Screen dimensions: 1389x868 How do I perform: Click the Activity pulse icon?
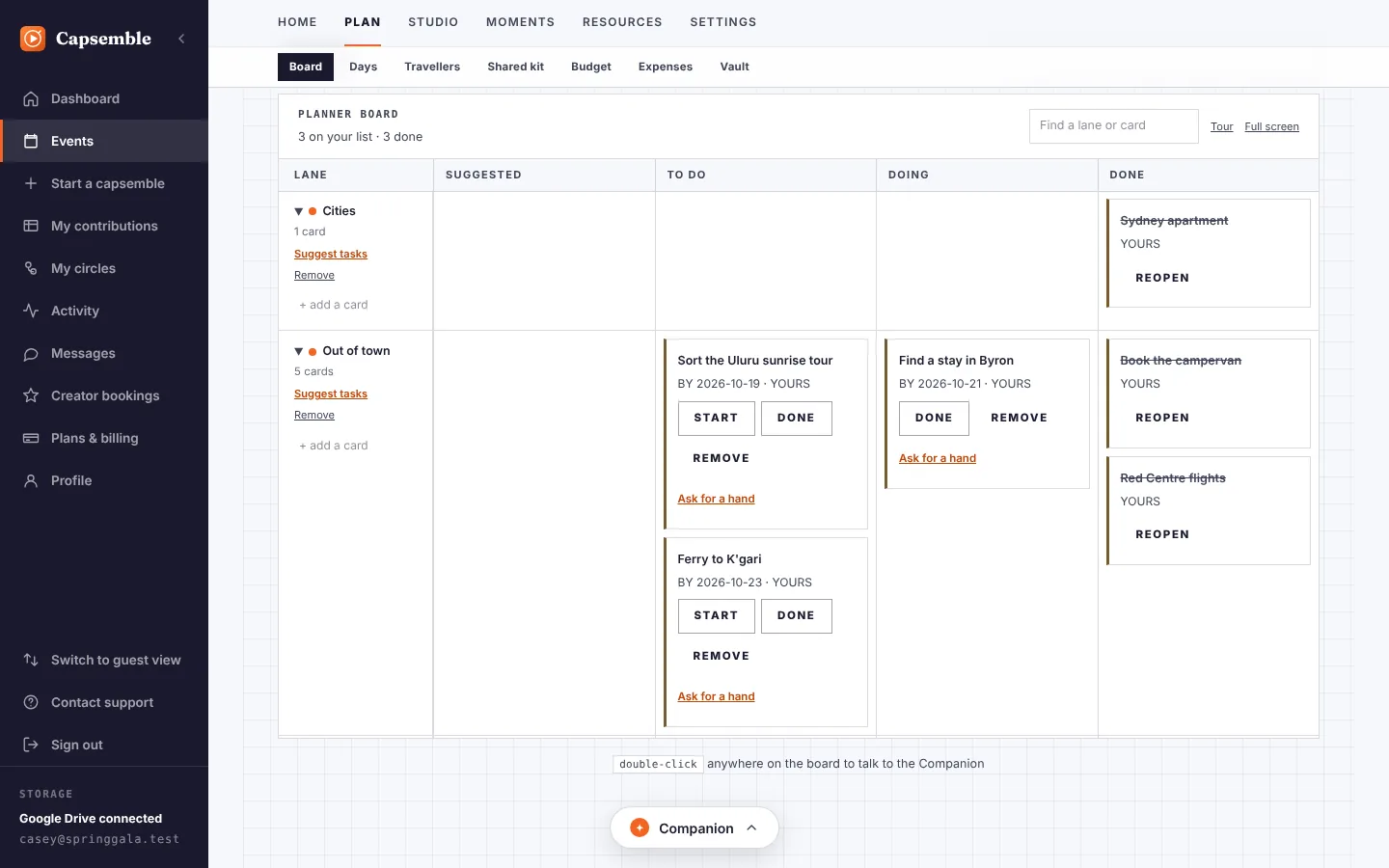pyautogui.click(x=31, y=311)
